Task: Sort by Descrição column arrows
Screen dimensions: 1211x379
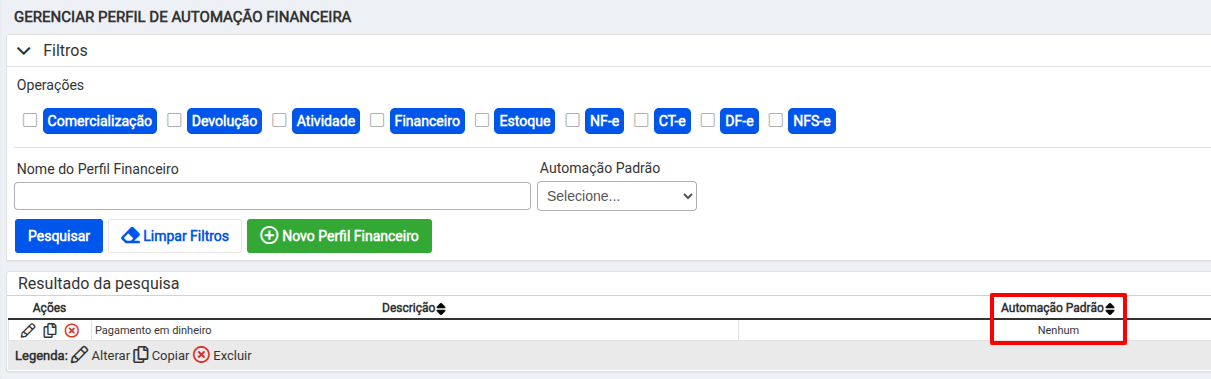Action: [441, 308]
